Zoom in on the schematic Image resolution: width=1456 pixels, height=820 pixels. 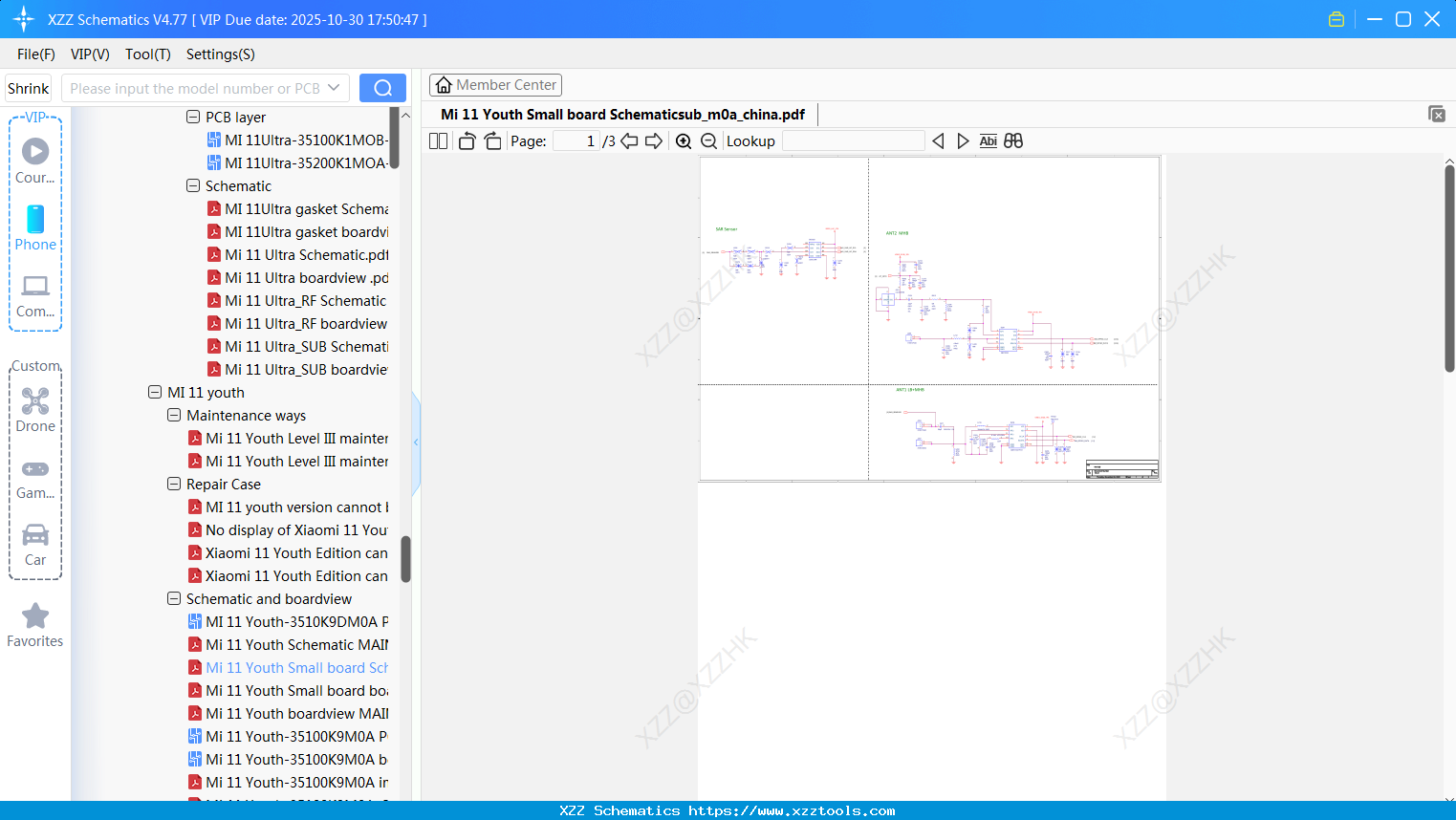684,141
